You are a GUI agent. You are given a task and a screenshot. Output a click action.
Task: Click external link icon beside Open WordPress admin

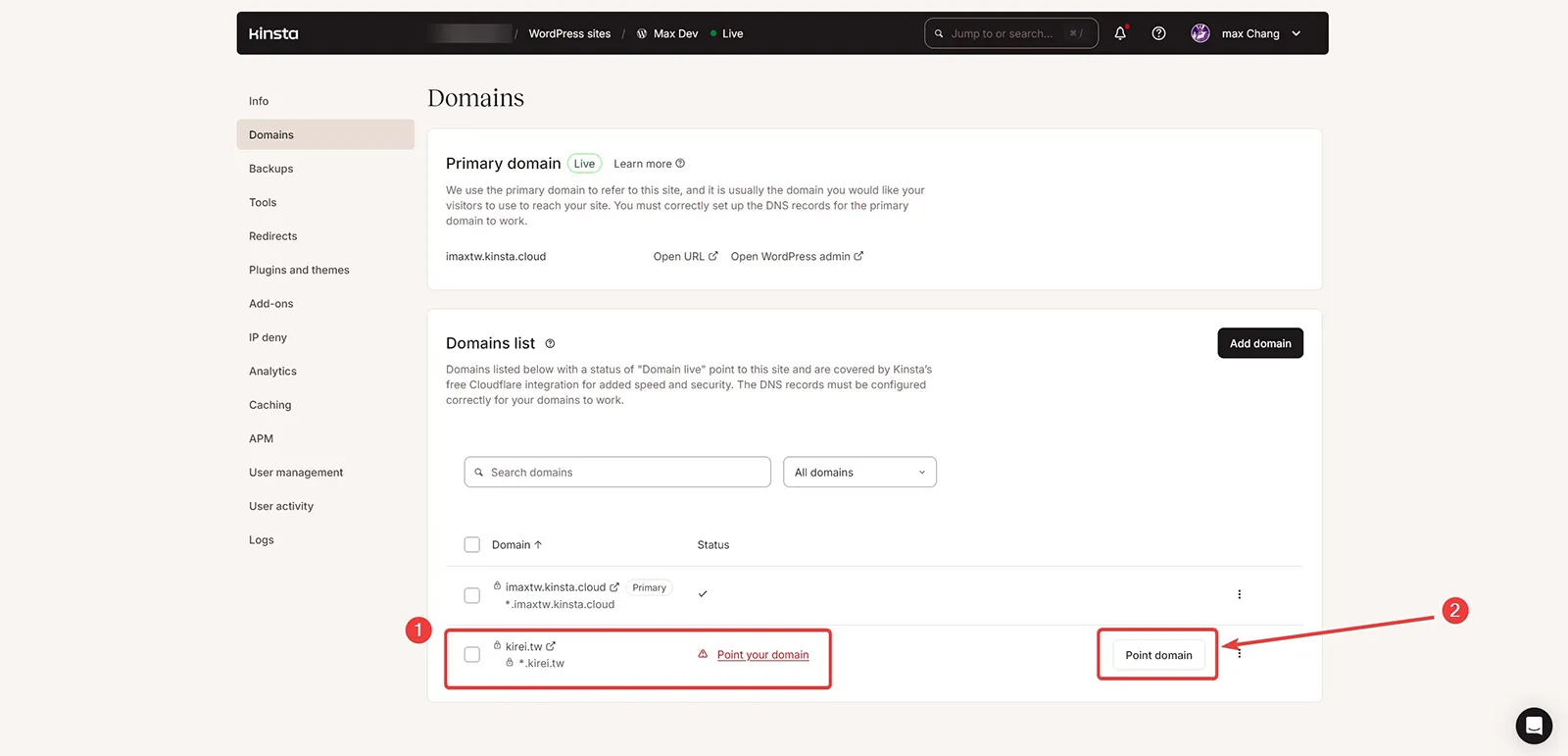[858, 256]
